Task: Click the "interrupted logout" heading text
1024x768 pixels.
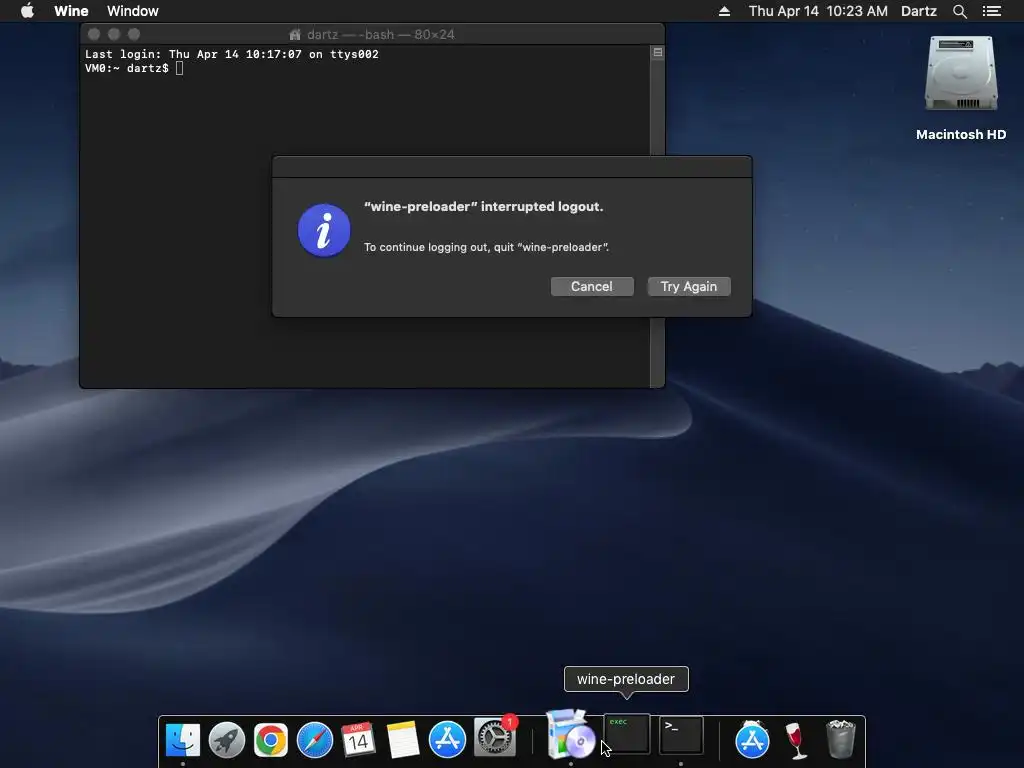Action: pyautogui.click(x=483, y=206)
